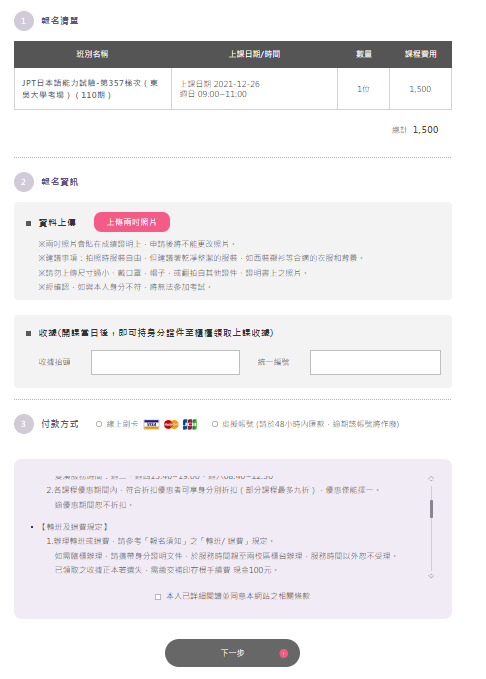This screenshot has height=679, width=486.
Task: Click the 下一步 next step button
Action: point(232,653)
